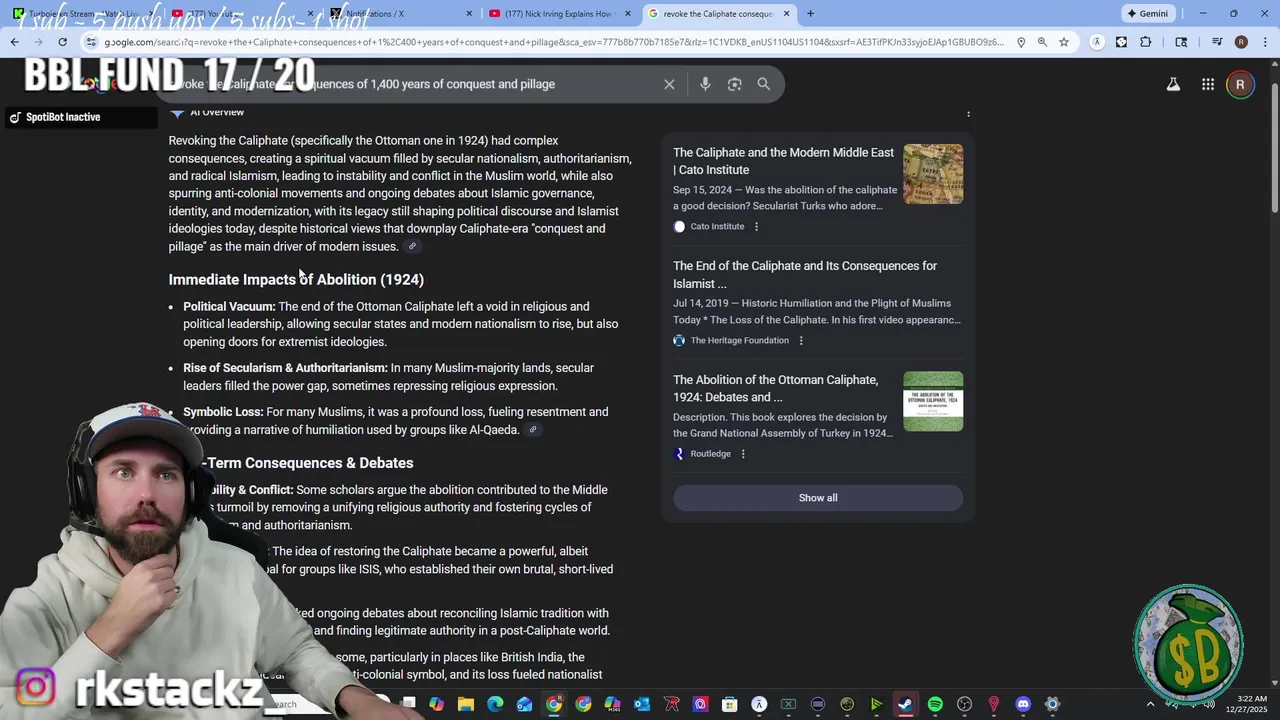Open the Routledge book cover thumbnail
Viewport: 1280px width, 720px height.
[933, 401]
